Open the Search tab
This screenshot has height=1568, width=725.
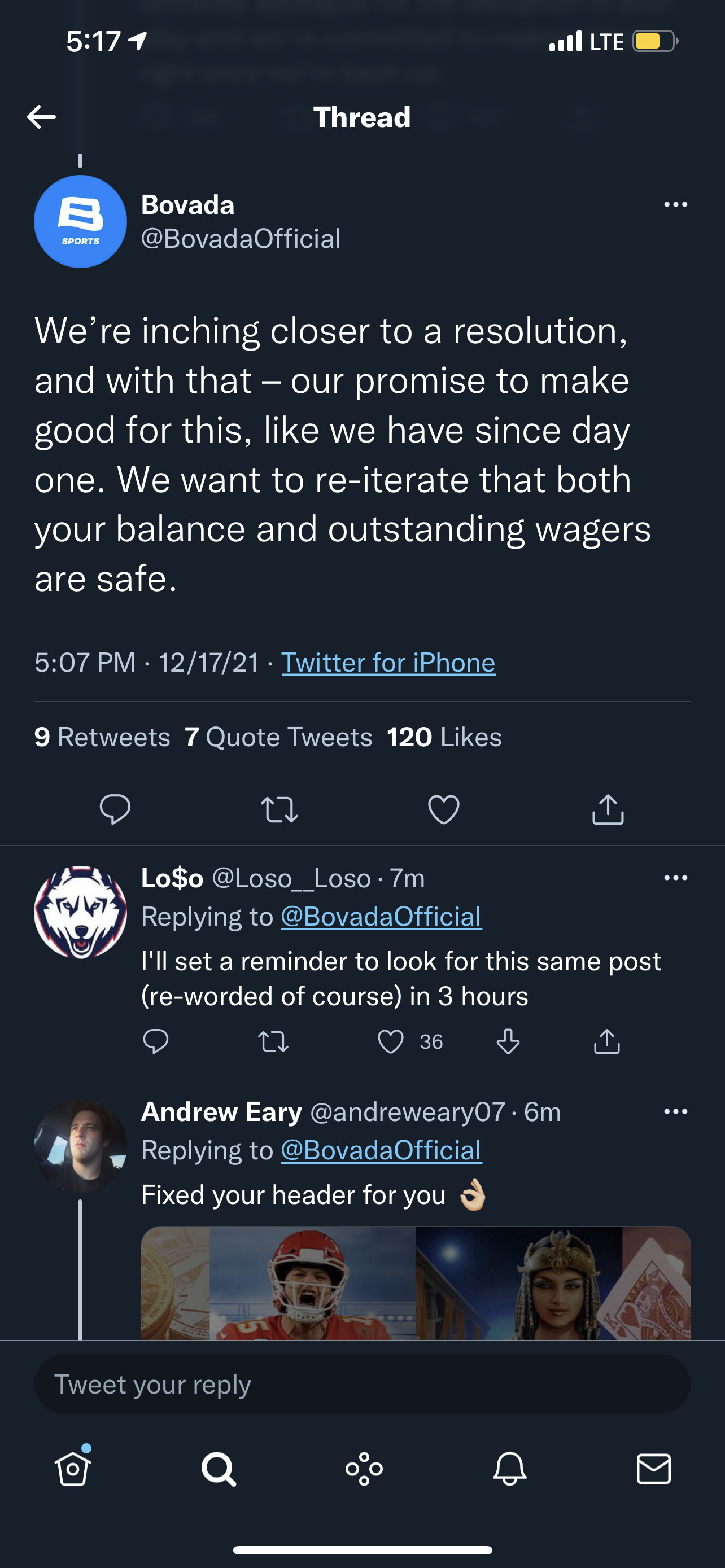pos(219,1469)
